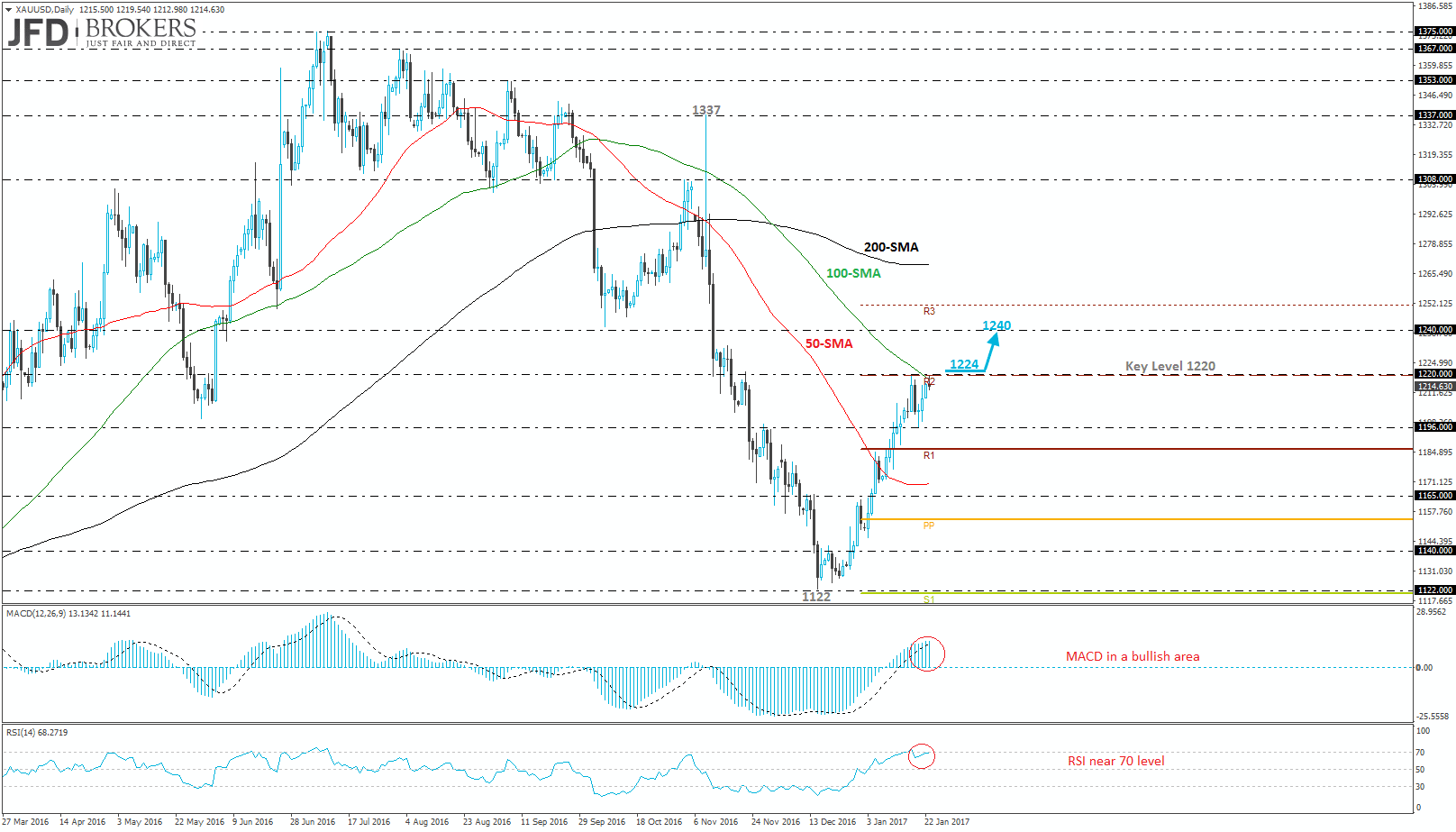This screenshot has height=832, width=1456.
Task: Click the orange PP pivot label
Action: (929, 526)
